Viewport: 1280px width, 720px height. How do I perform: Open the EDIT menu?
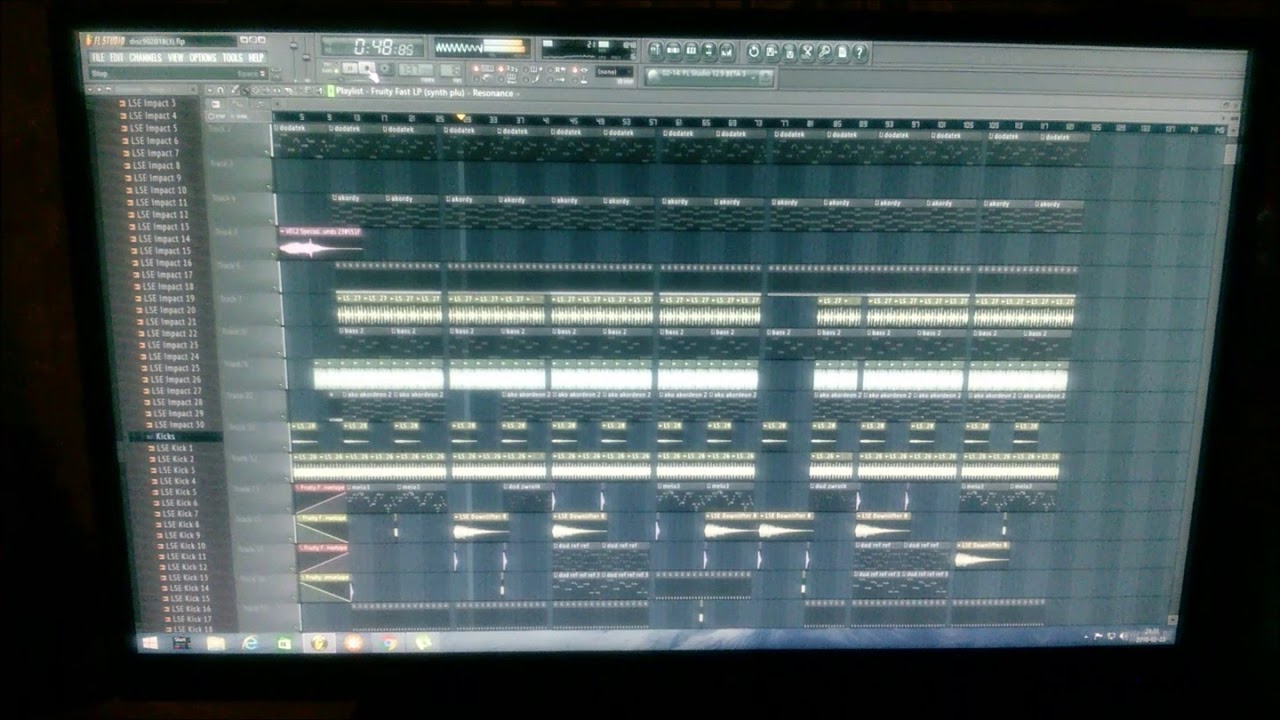(116, 57)
